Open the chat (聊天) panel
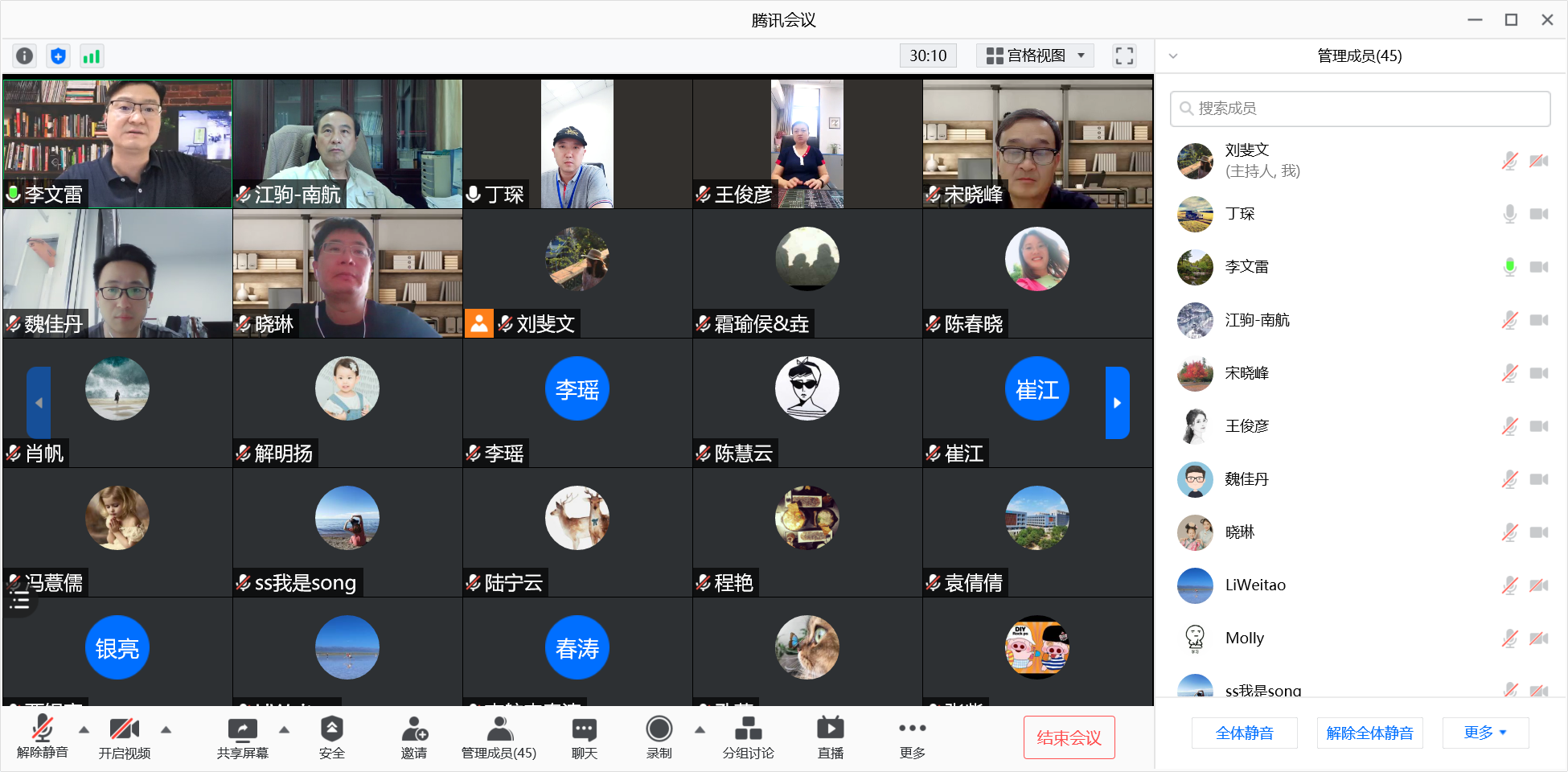The width and height of the screenshot is (1568, 772). click(x=584, y=737)
